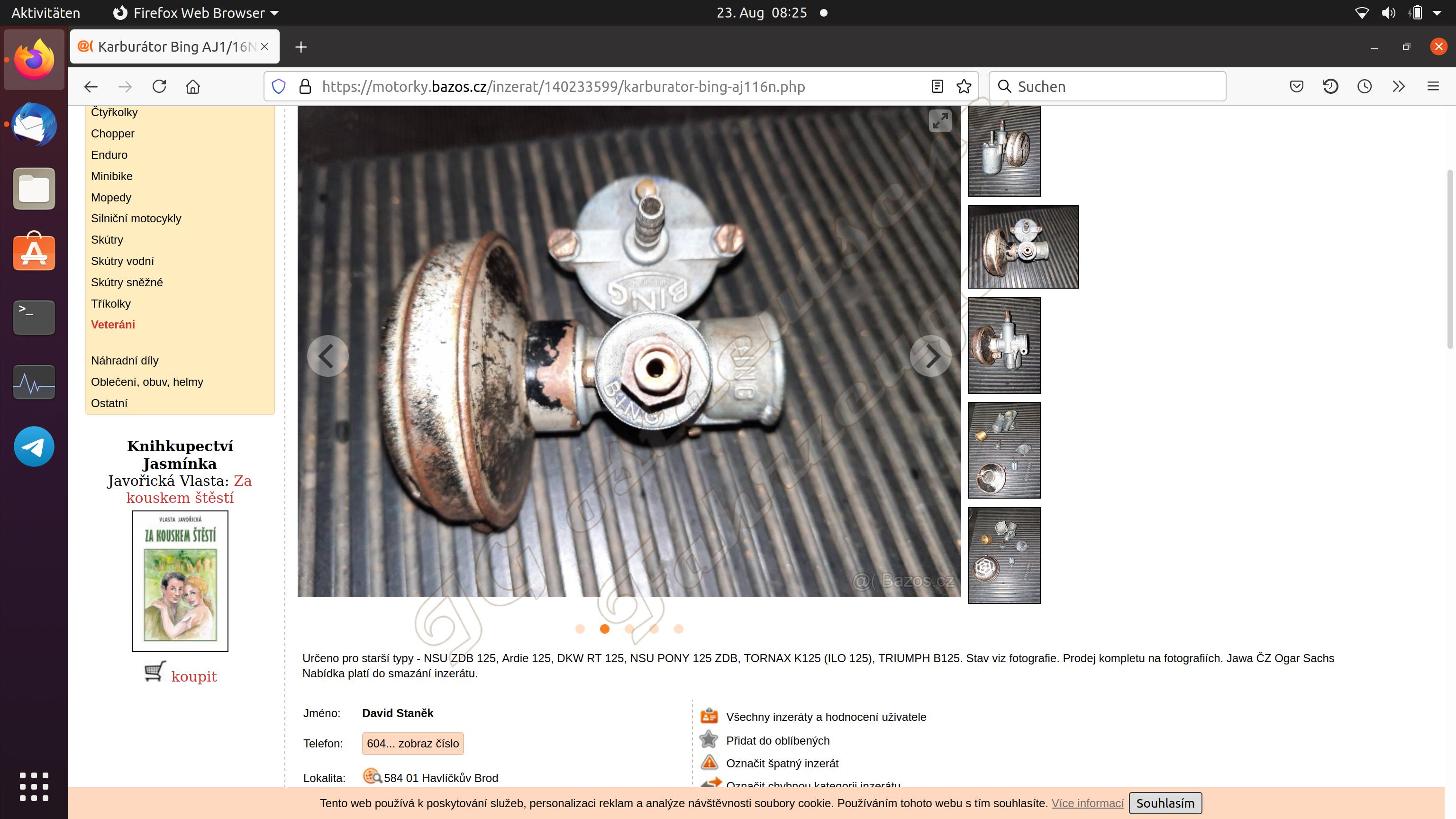Open system status menu arrow
Image resolution: width=1456 pixels, height=819 pixels.
[x=1438, y=12]
